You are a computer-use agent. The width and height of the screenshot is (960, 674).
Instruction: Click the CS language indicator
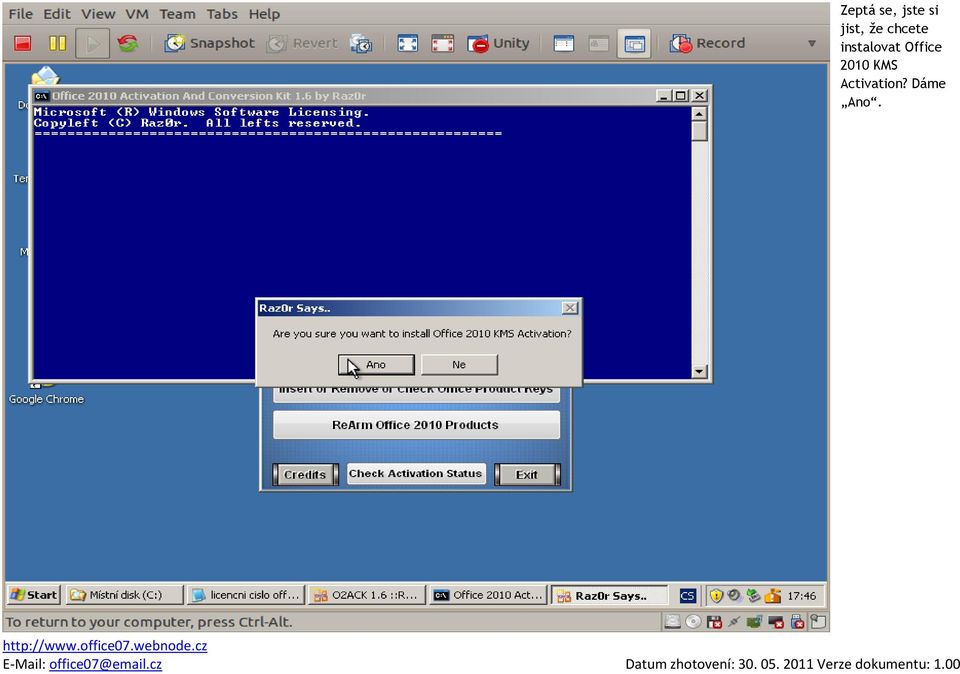(687, 596)
